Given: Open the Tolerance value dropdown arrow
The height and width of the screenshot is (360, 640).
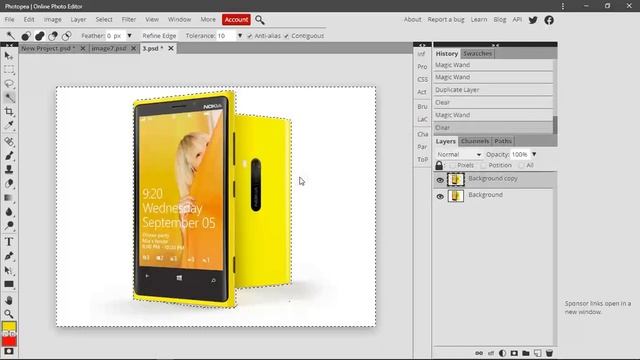Looking at the screenshot, I should 240,36.
